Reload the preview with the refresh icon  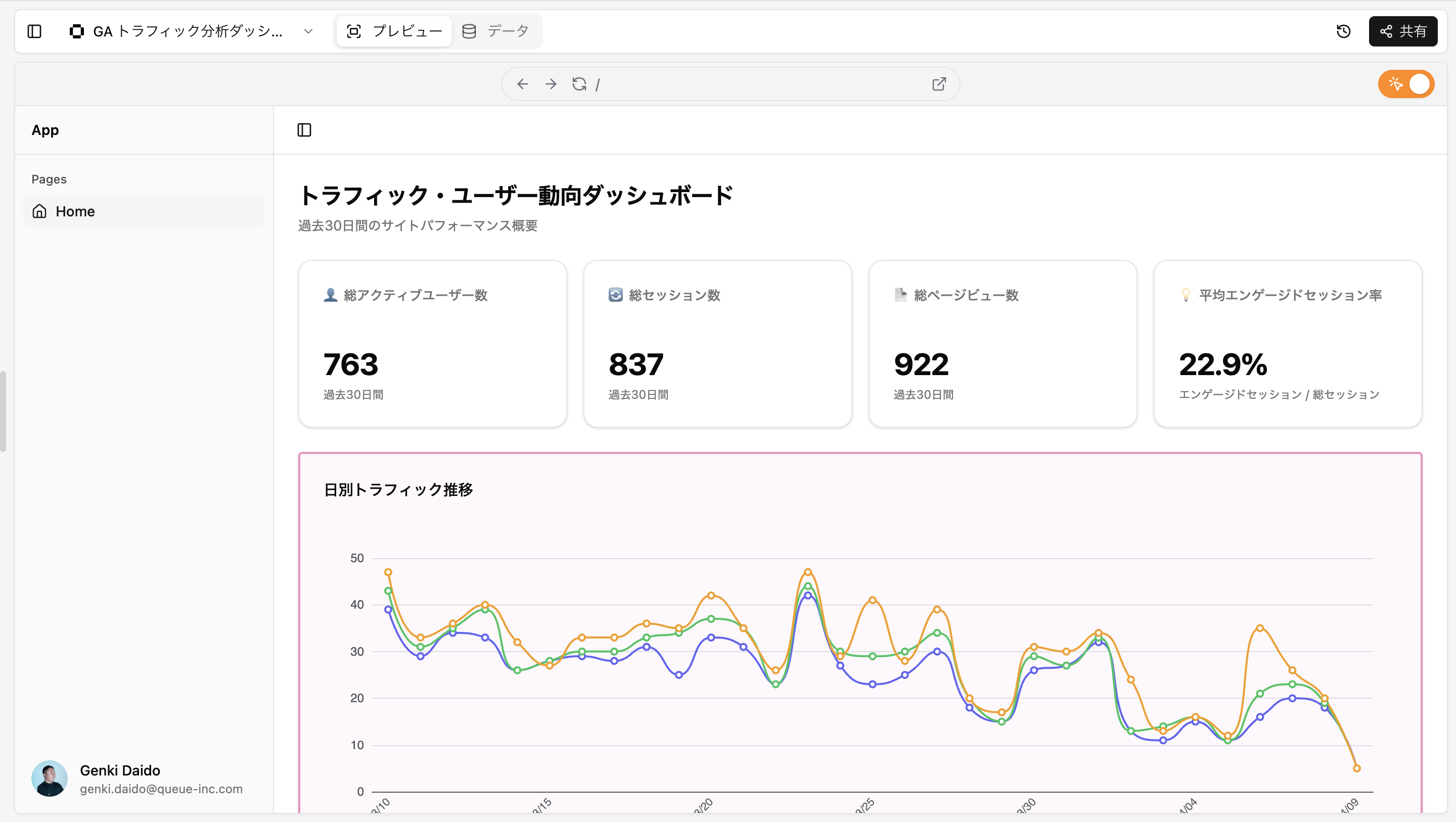point(579,84)
